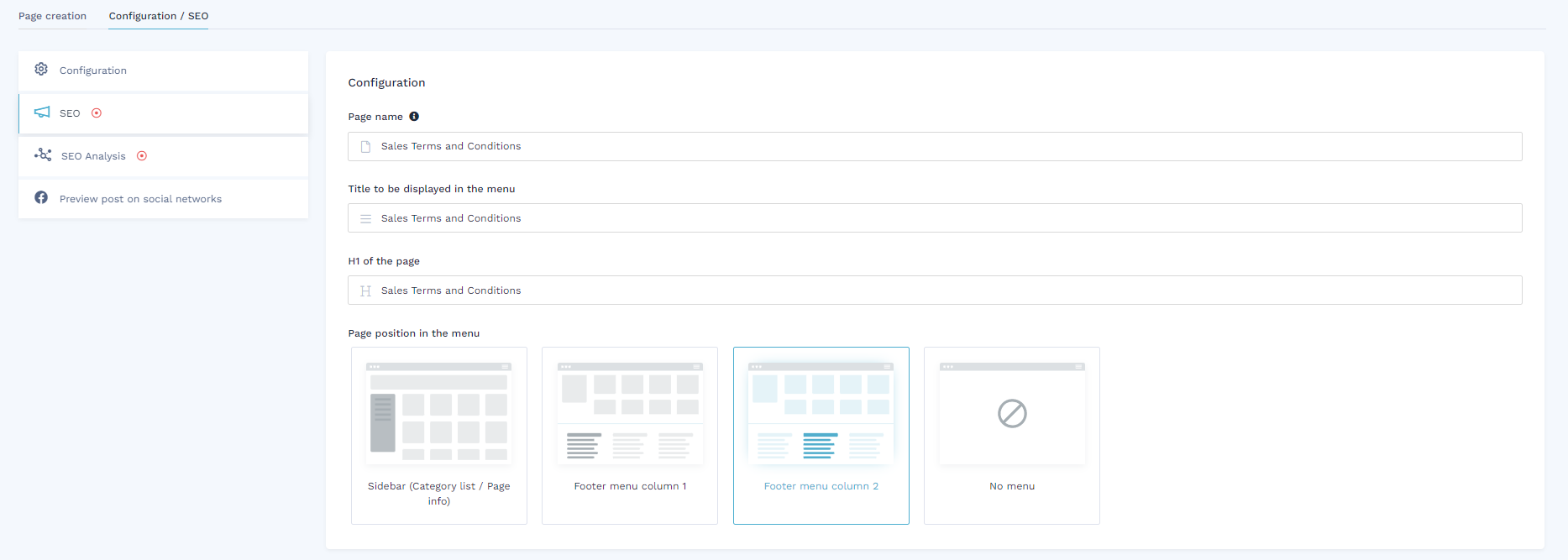
Task: Open the SEO Analysis sidebar section
Action: coord(163,156)
